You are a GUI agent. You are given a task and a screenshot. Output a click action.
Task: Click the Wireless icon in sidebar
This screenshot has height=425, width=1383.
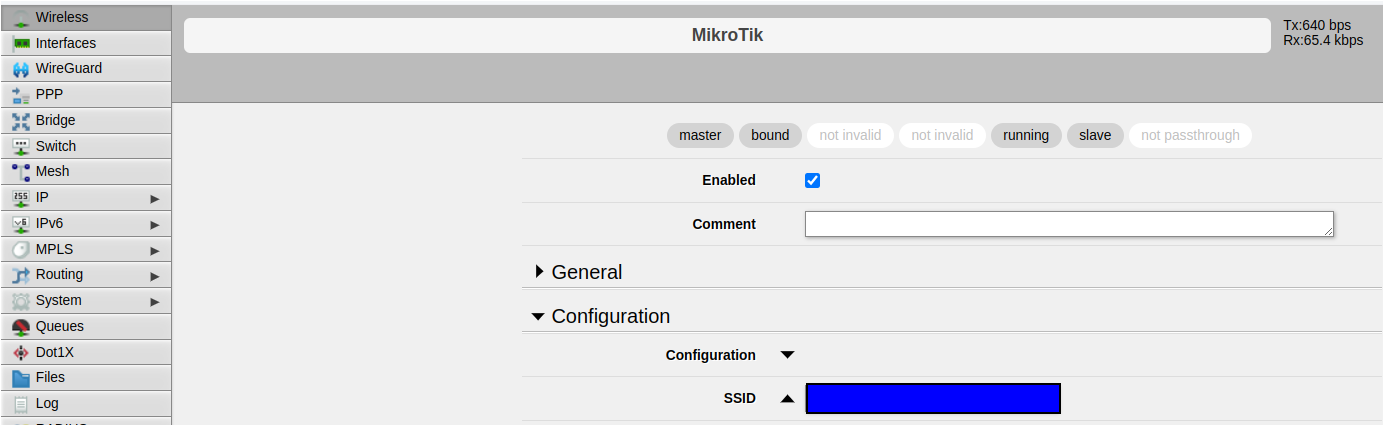21,18
